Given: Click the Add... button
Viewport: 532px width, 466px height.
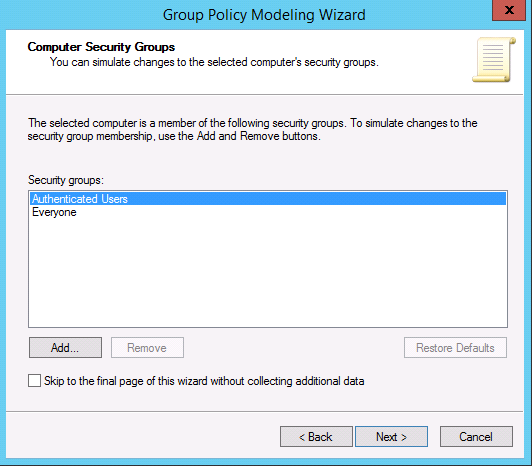Looking at the screenshot, I should (65, 348).
